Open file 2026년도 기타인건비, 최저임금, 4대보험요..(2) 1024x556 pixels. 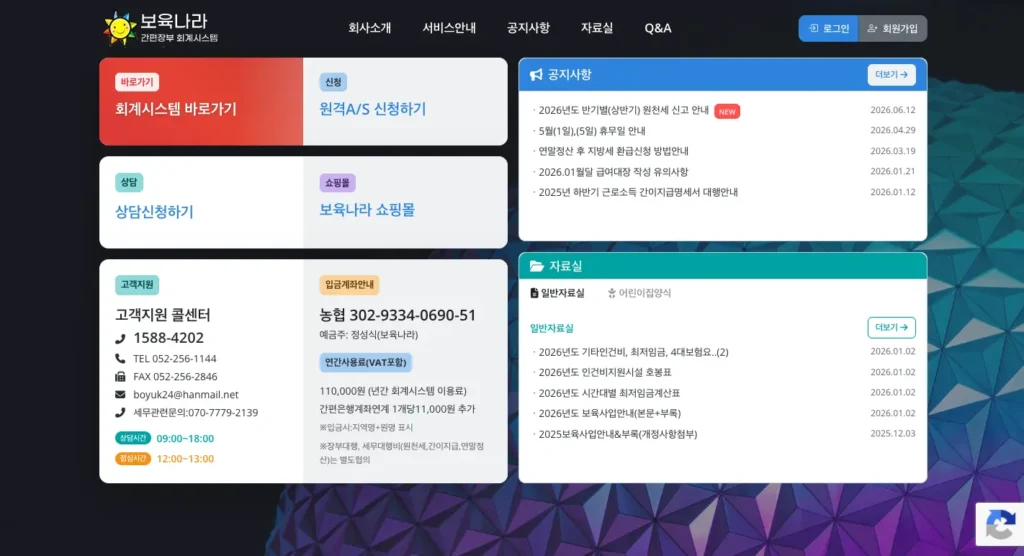(633, 352)
